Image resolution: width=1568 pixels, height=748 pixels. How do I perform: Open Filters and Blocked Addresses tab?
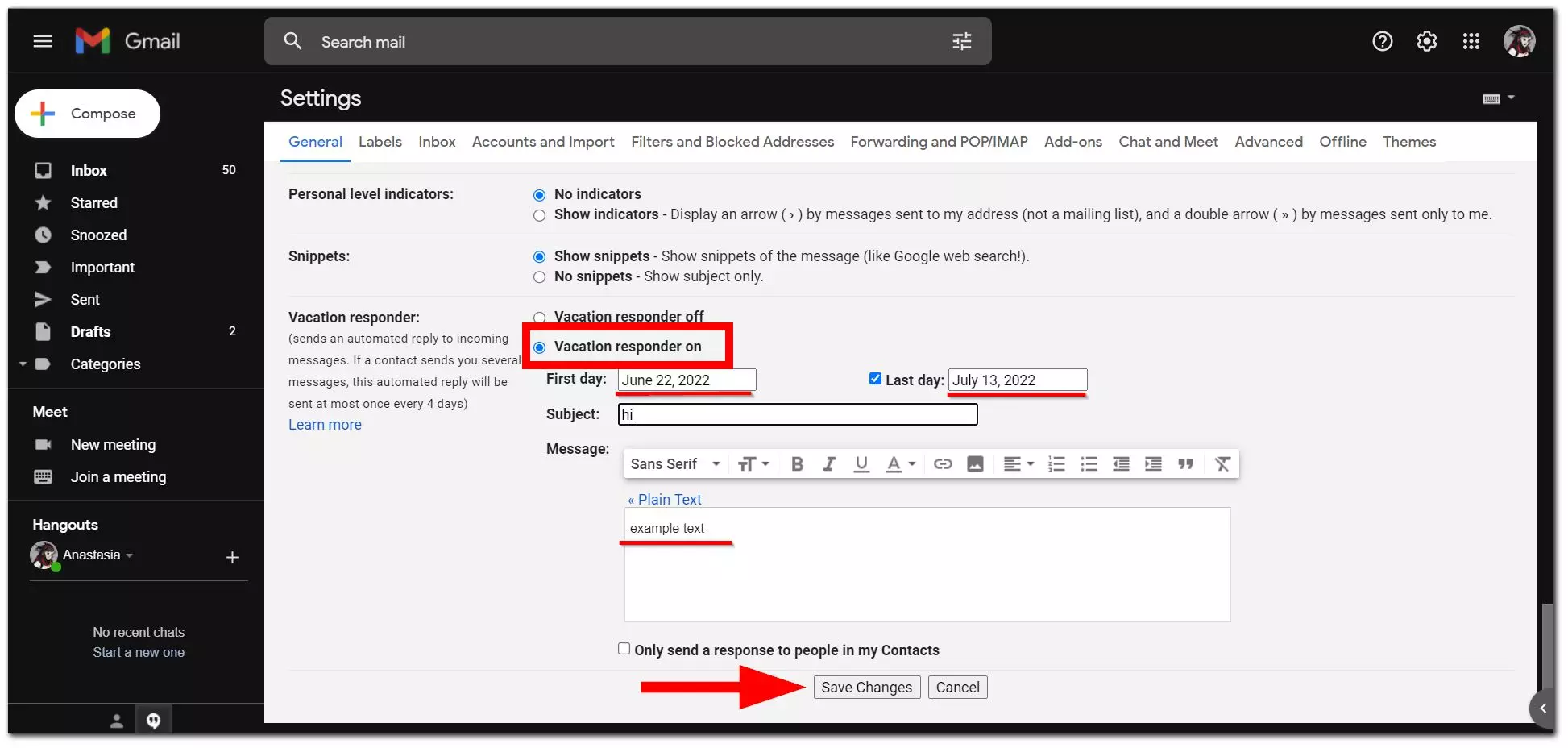tap(732, 142)
